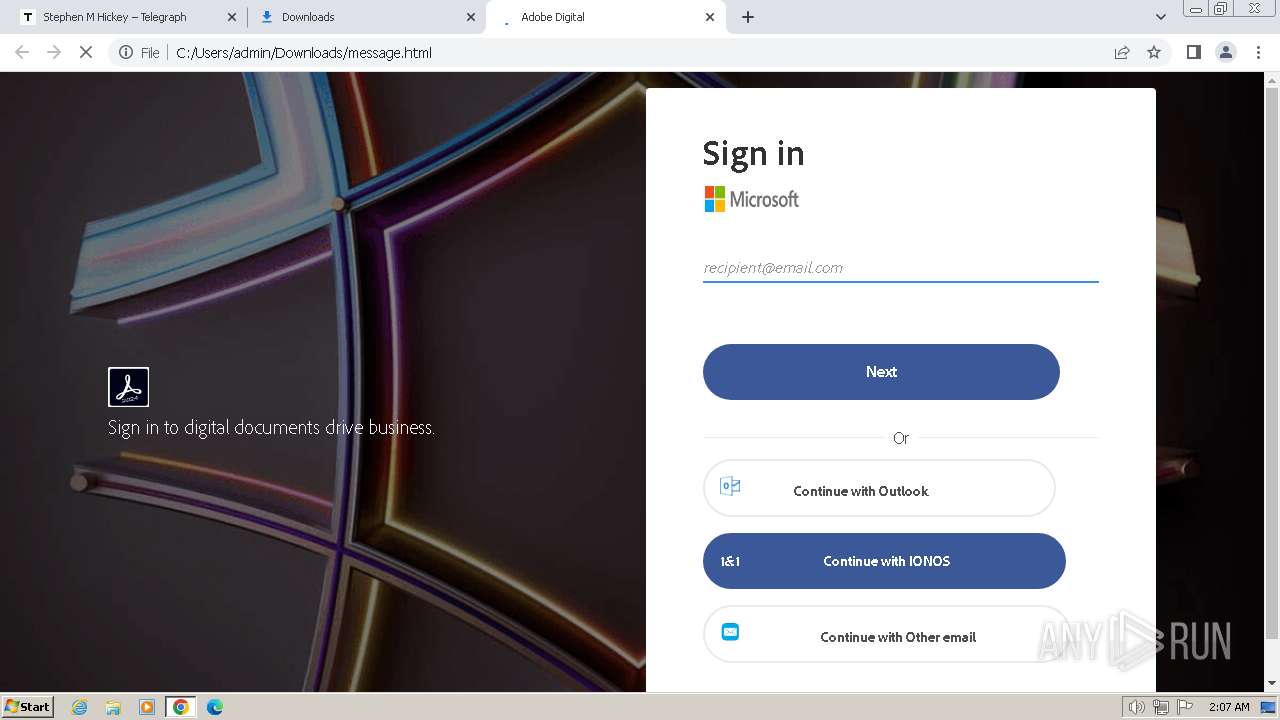Screen dimensions: 1280x720
Task: Click the address bar URL
Action: [x=304, y=52]
